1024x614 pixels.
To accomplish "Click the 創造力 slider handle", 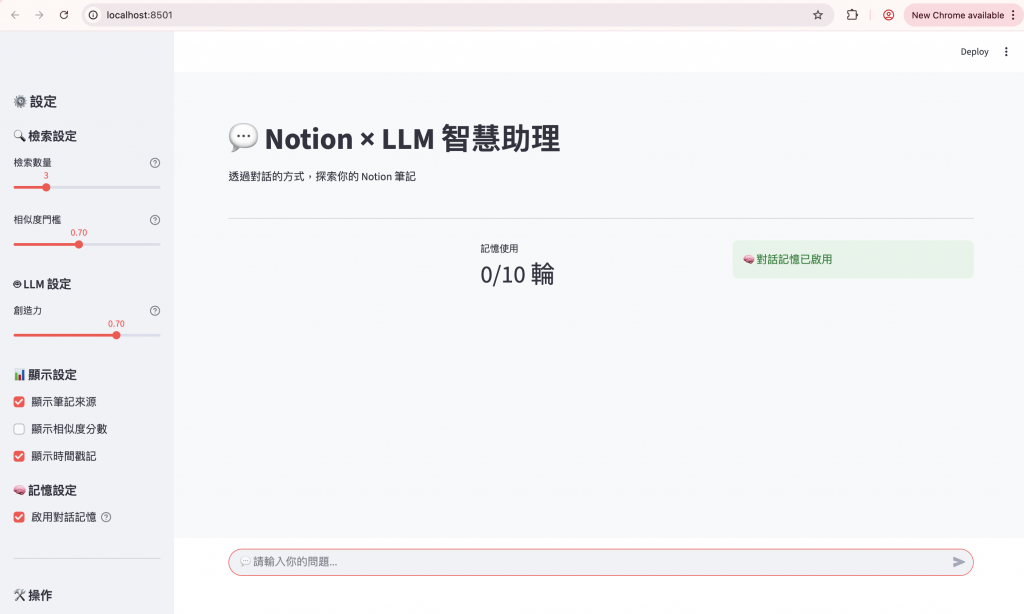I will click(116, 335).
